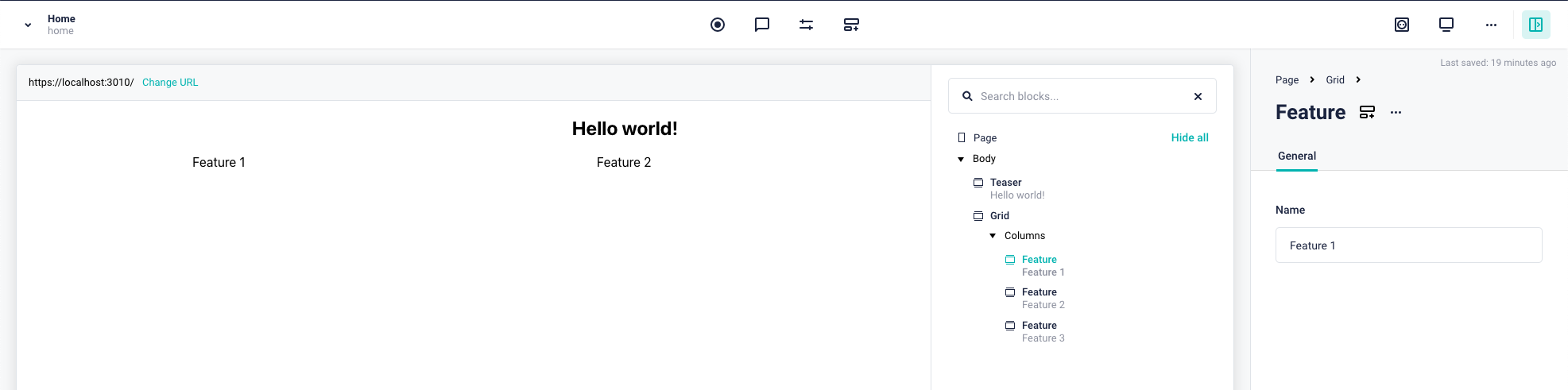
Task: Collapse the Columns tree node
Action: (993, 236)
